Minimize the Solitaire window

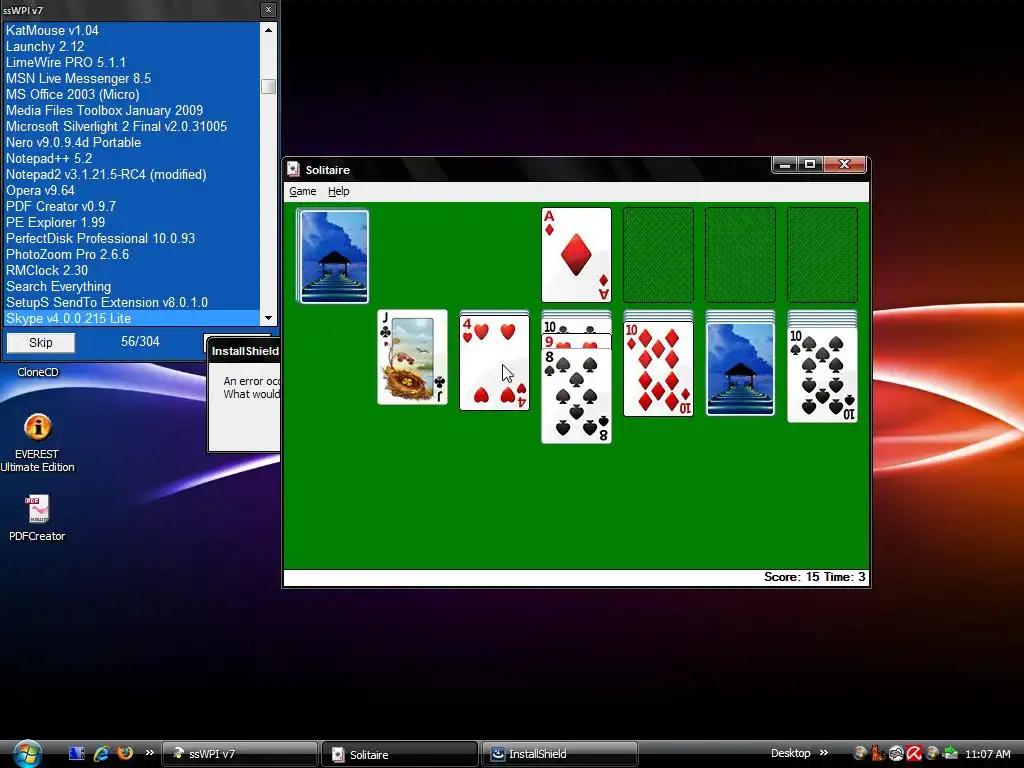pyautogui.click(x=785, y=165)
